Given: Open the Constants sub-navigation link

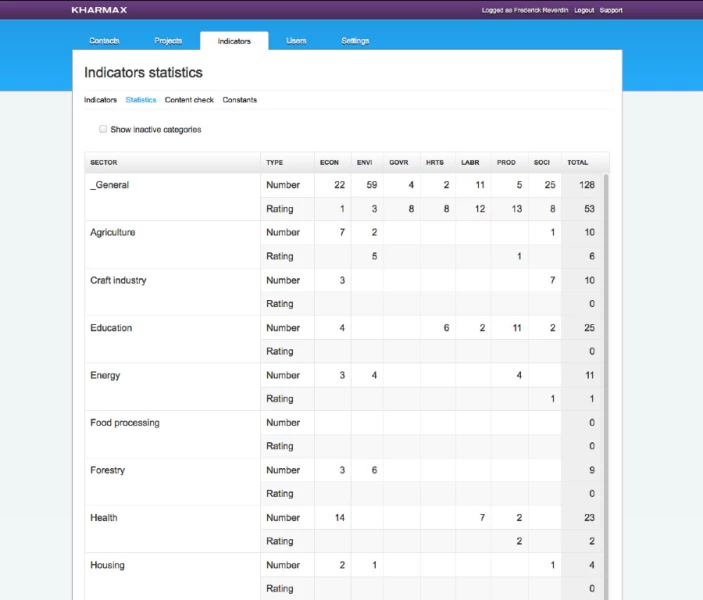Looking at the screenshot, I should pyautogui.click(x=240, y=100).
